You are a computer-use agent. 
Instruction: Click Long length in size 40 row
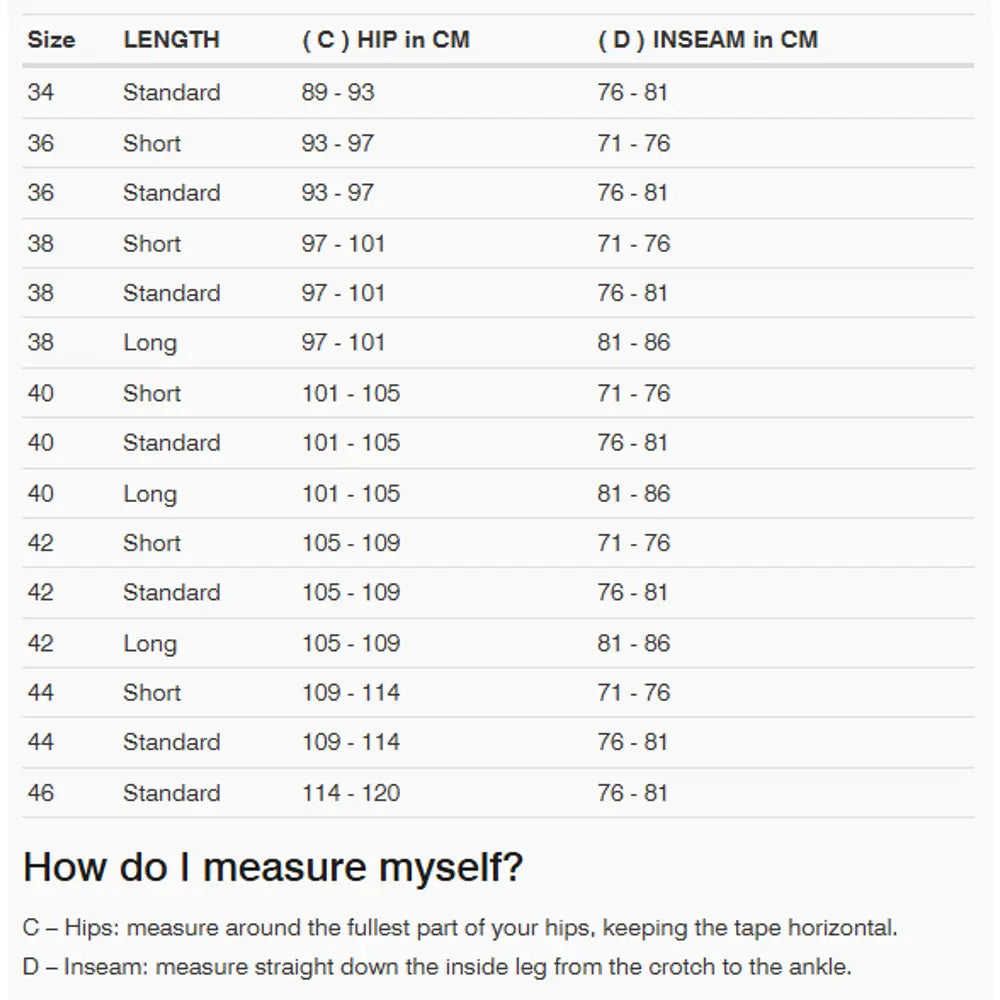pos(150,494)
